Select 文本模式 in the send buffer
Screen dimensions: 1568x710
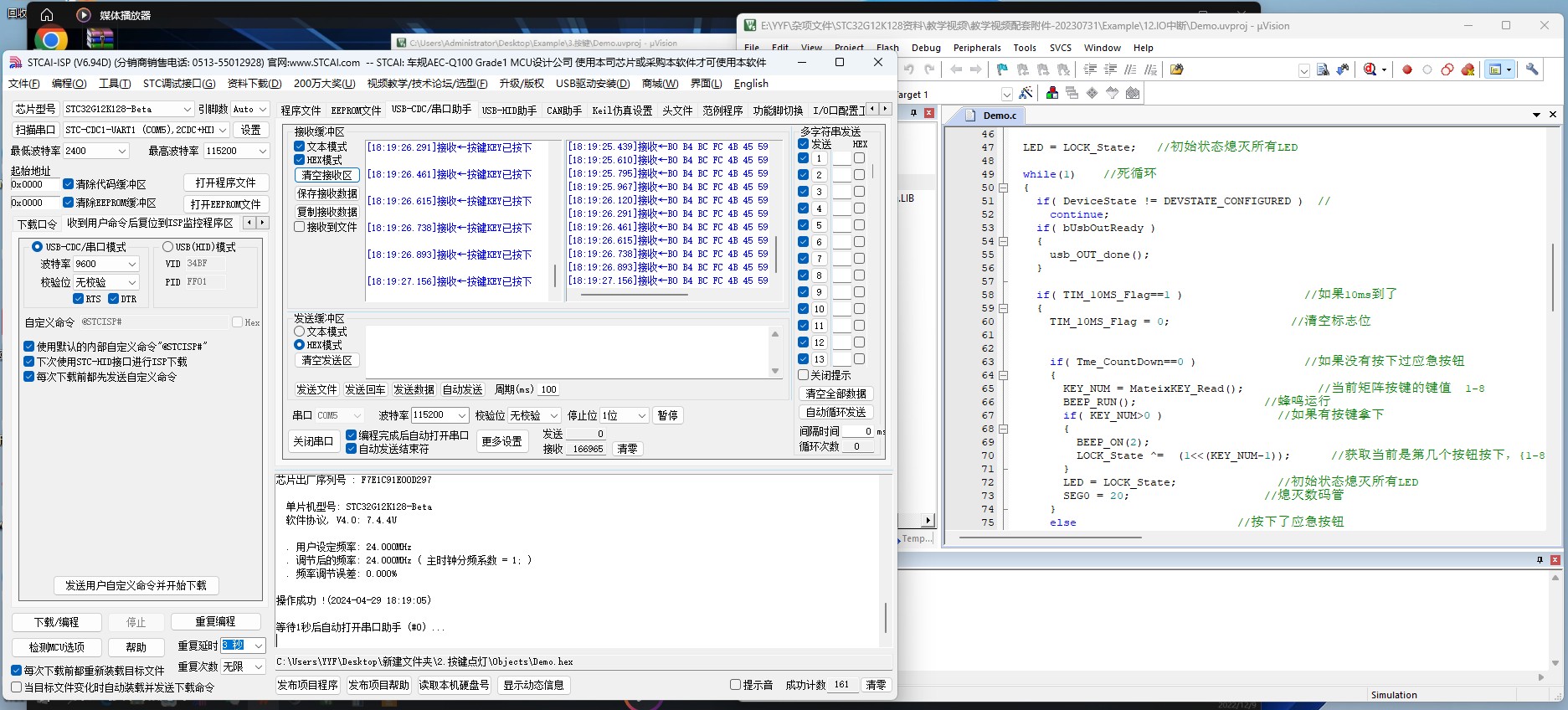click(x=300, y=332)
